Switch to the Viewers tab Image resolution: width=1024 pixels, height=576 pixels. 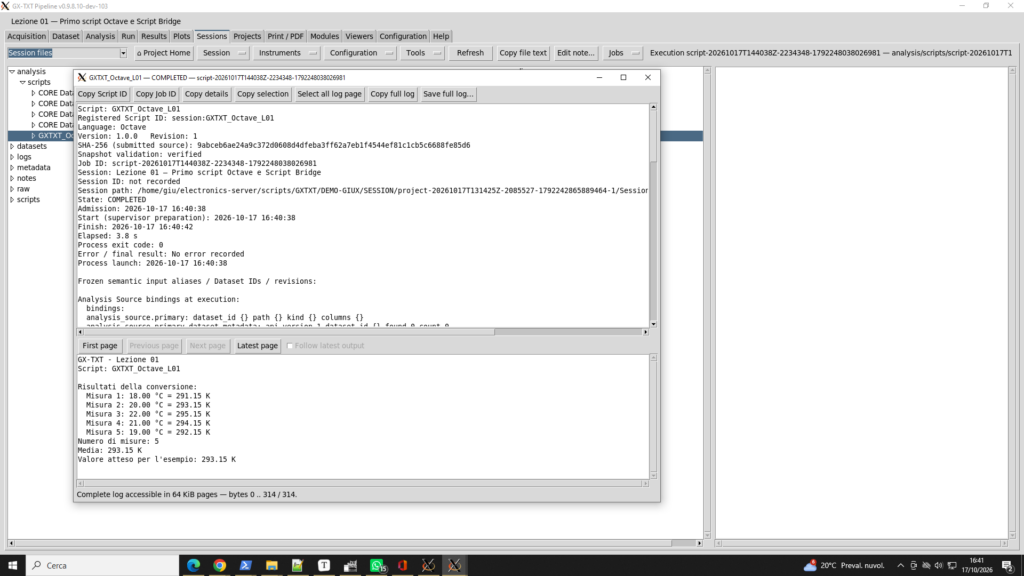[359, 37]
